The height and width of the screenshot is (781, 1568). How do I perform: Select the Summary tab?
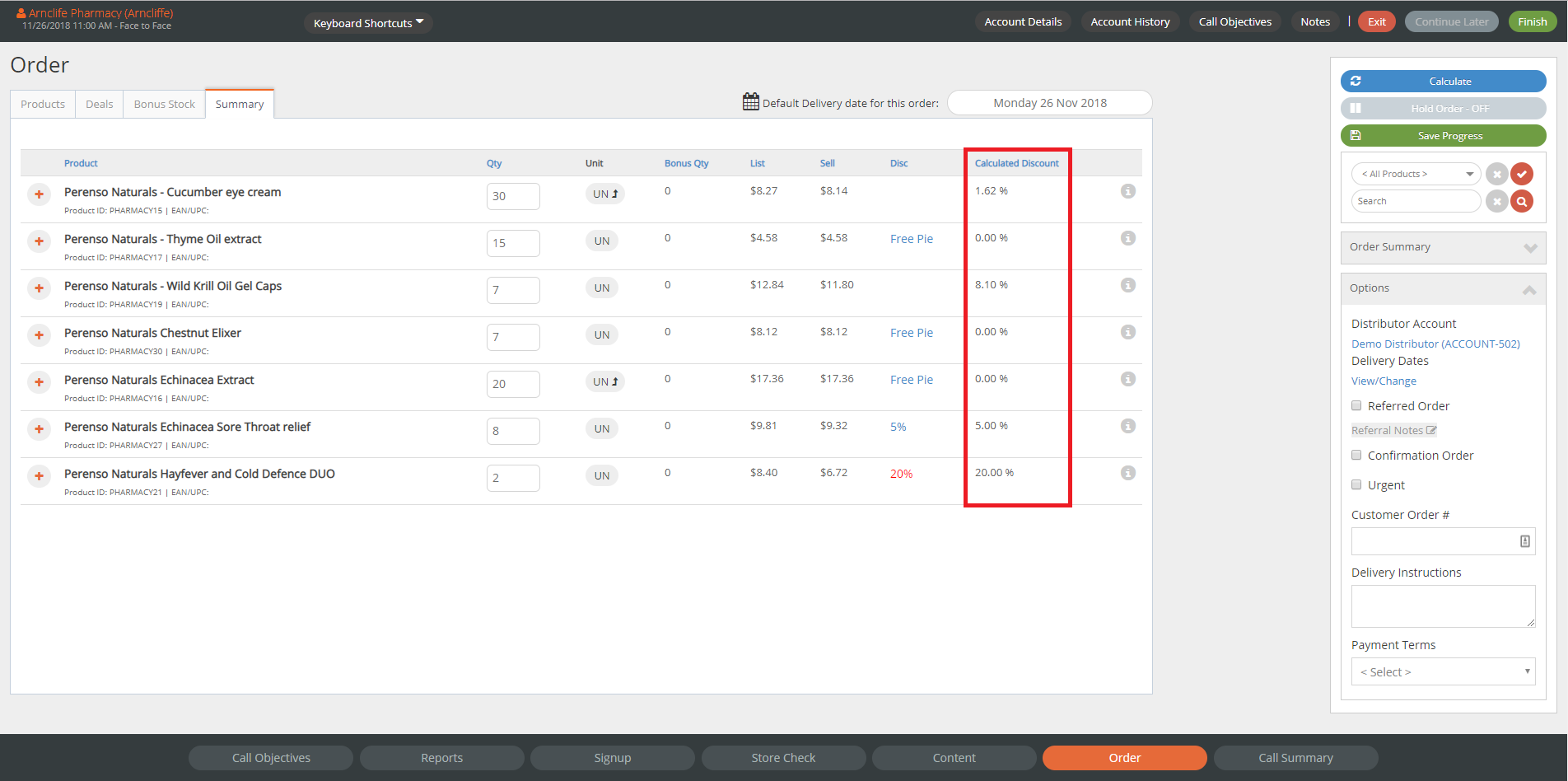tap(240, 104)
